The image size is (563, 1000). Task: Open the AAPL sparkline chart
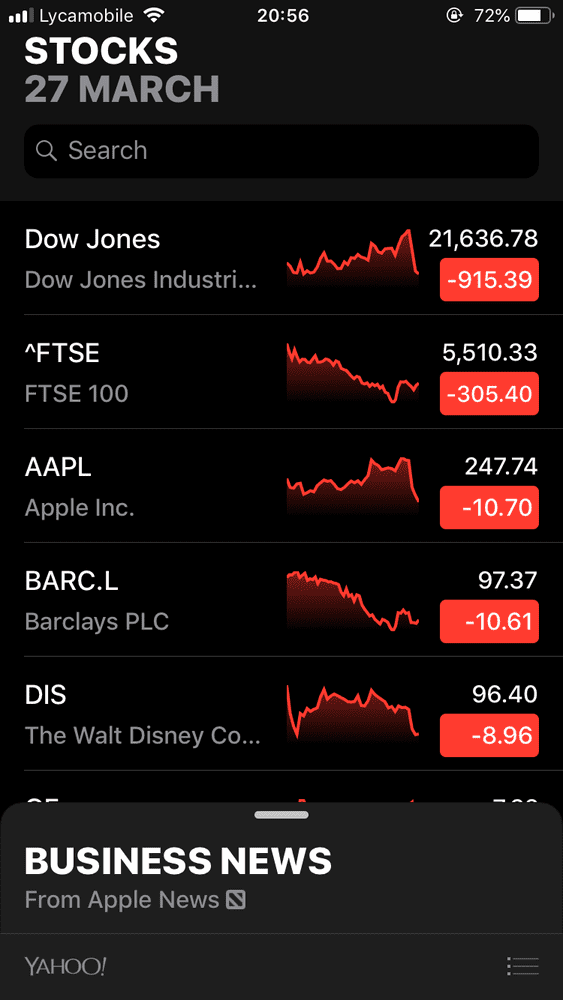pos(353,485)
